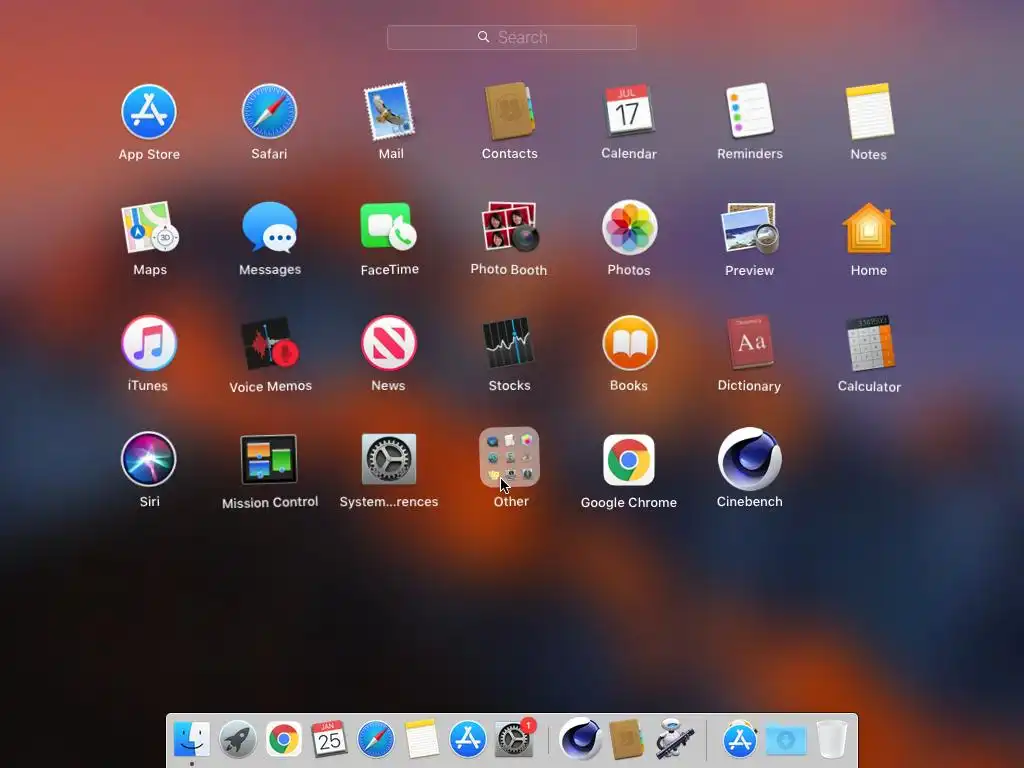
Task: Launch the Calculator app
Action: pyautogui.click(x=869, y=343)
